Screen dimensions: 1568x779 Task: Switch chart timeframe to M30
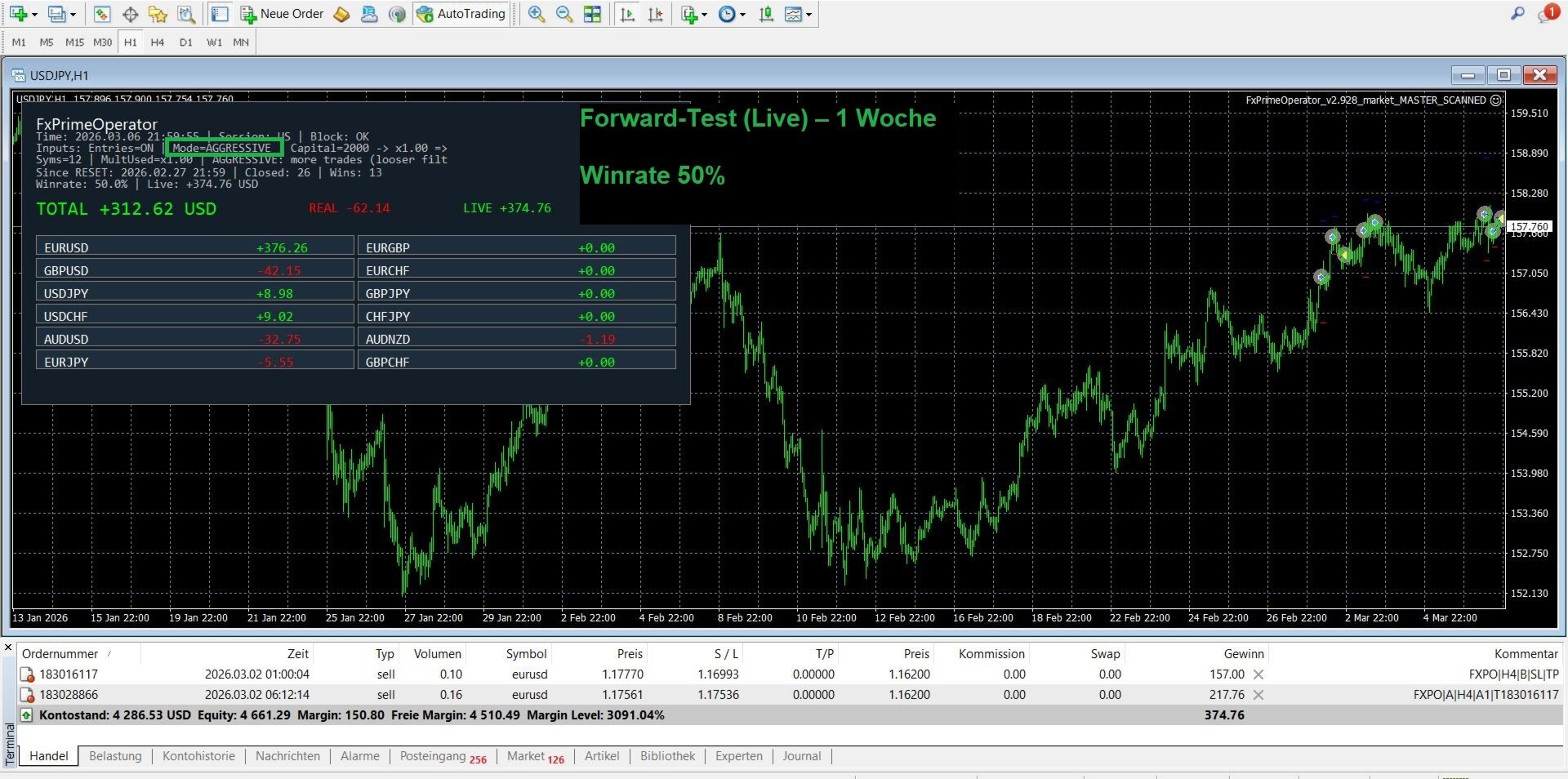point(103,42)
